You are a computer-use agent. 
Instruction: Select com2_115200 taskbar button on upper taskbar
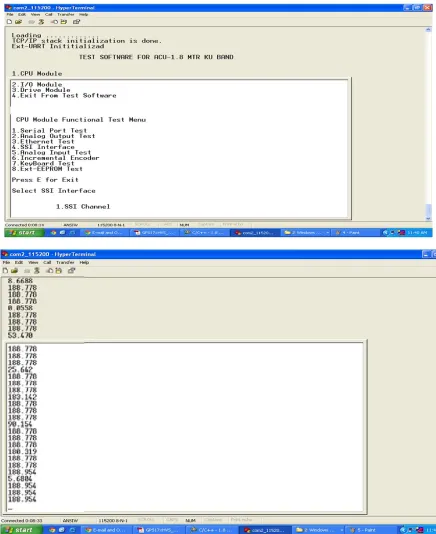pyautogui.click(x=255, y=233)
